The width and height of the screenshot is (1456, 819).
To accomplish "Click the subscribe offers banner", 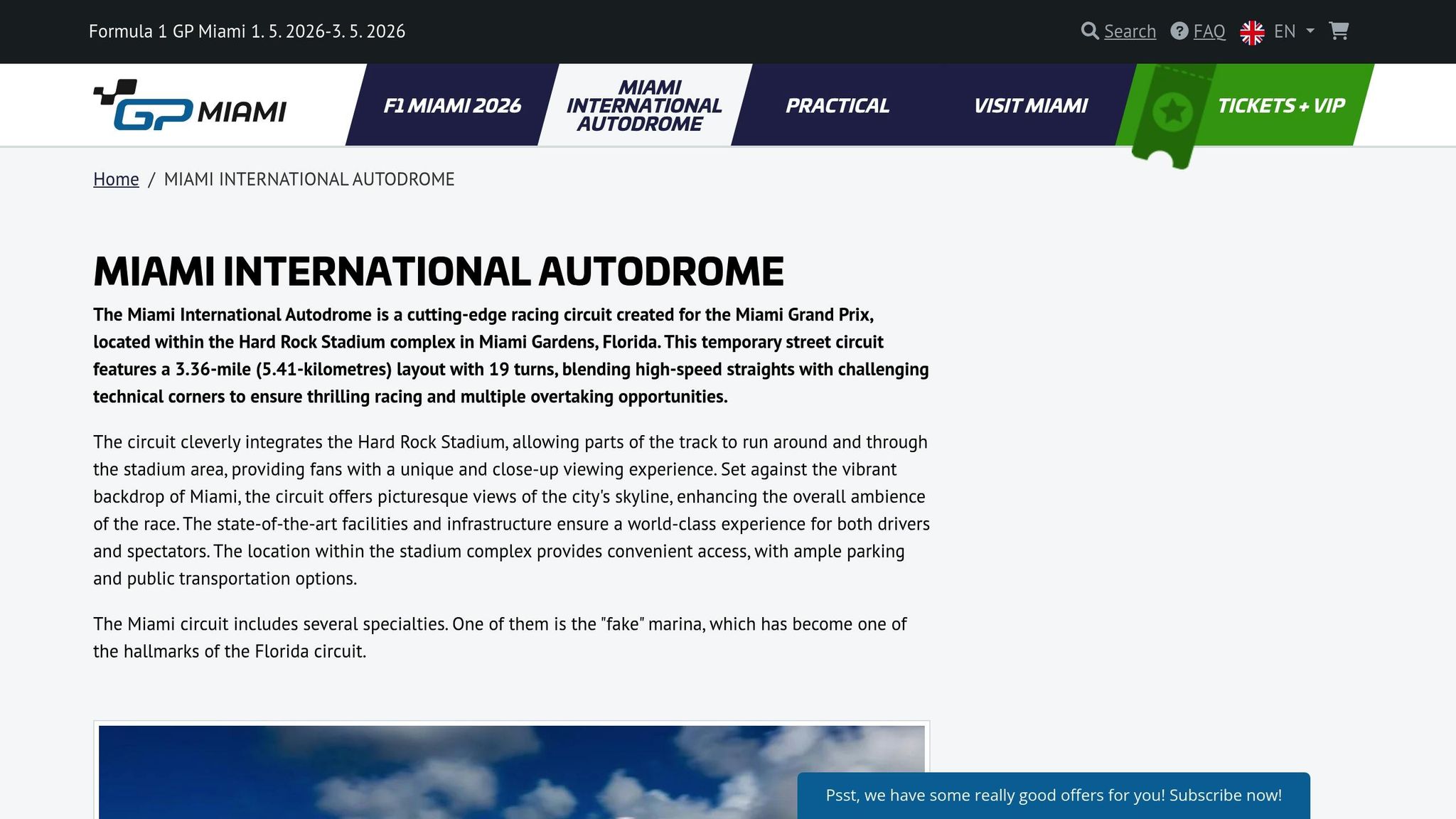I will (x=1054, y=795).
